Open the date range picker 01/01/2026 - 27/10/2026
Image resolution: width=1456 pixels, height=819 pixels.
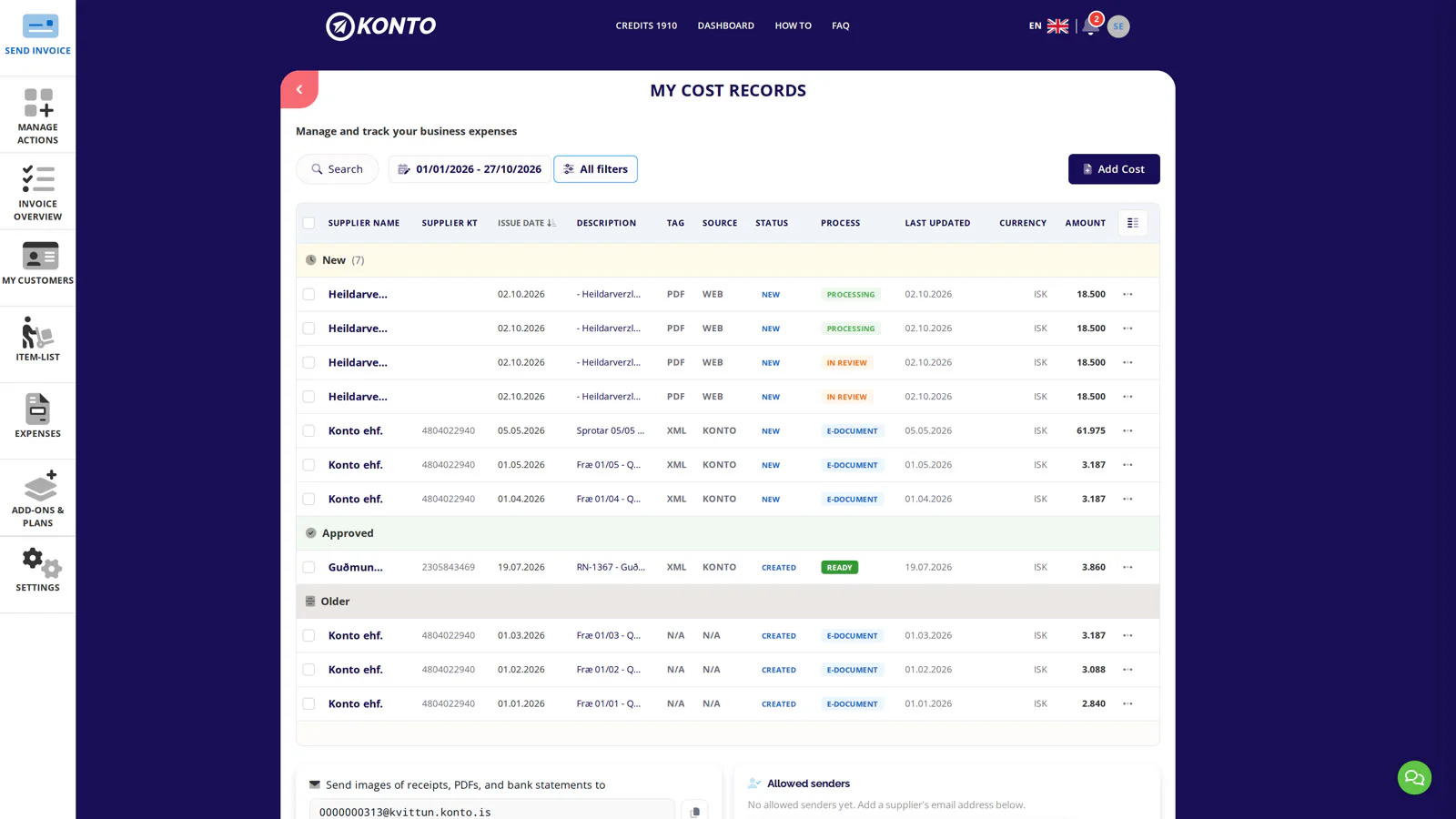[x=470, y=169]
